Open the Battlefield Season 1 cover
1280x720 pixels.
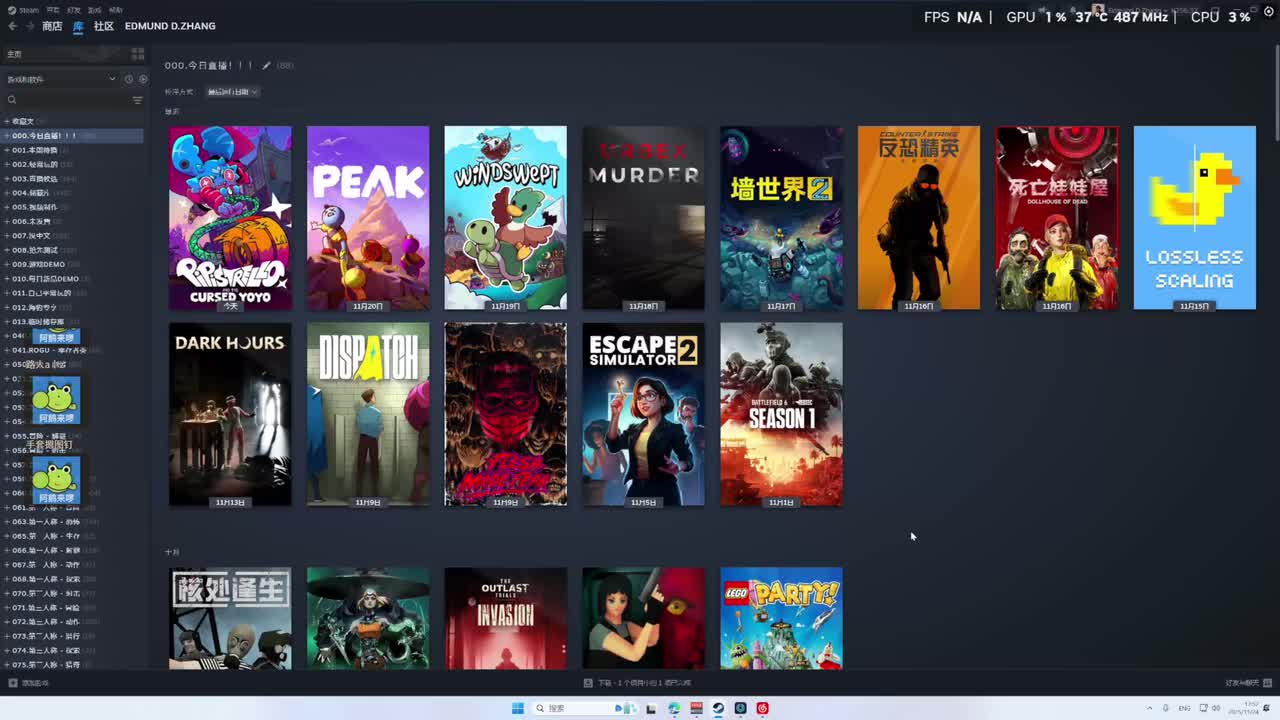point(781,414)
